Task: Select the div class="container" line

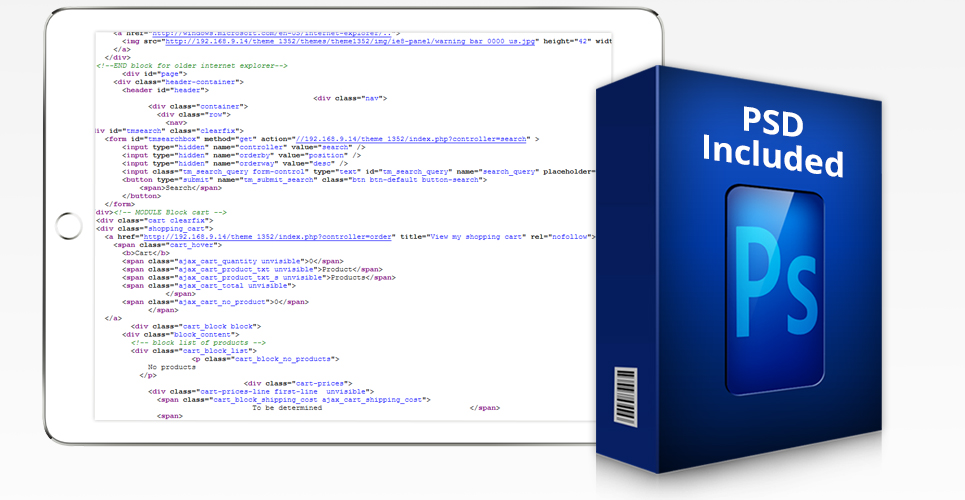Action: [198, 107]
